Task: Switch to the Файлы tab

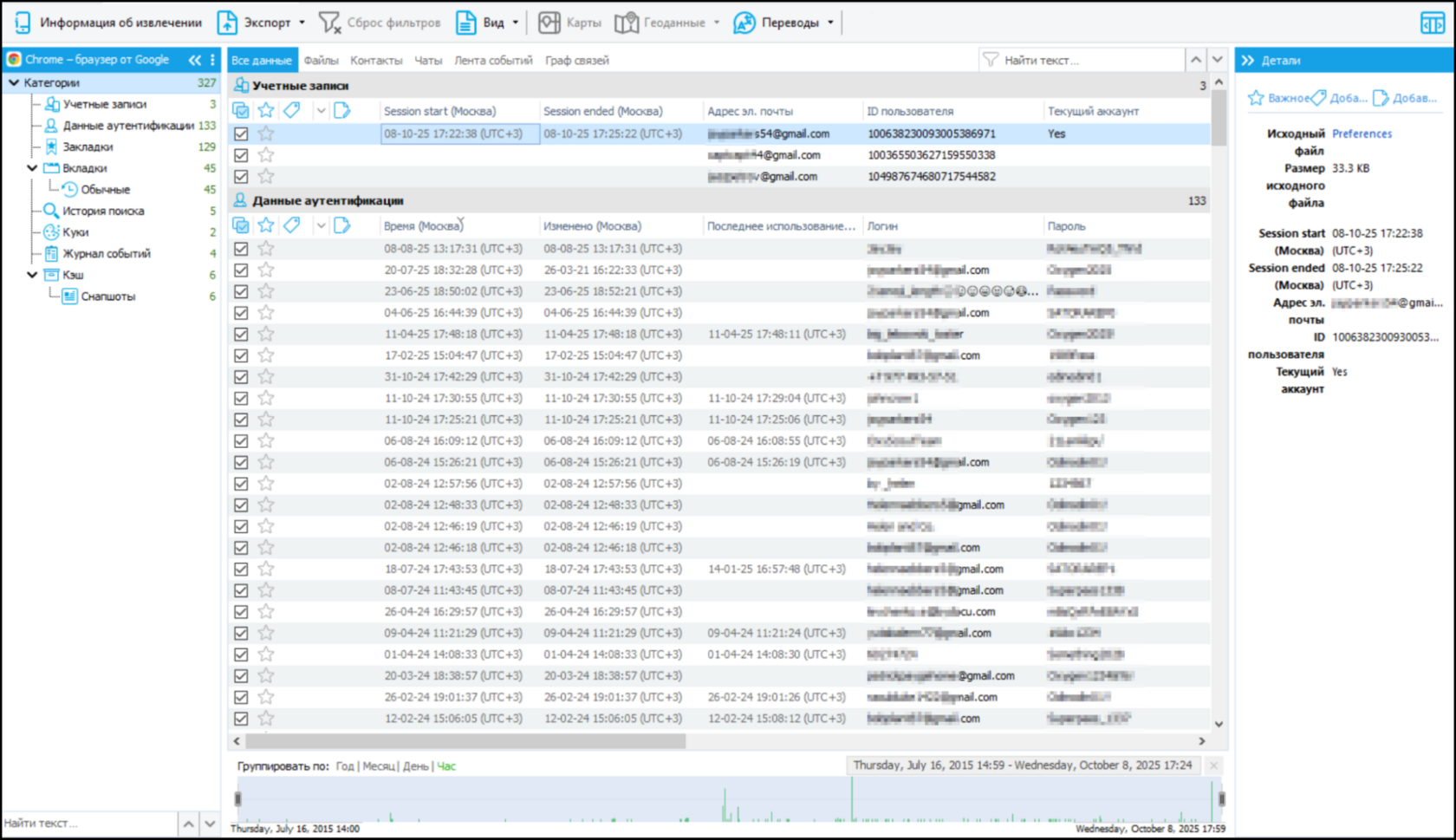Action: [321, 60]
